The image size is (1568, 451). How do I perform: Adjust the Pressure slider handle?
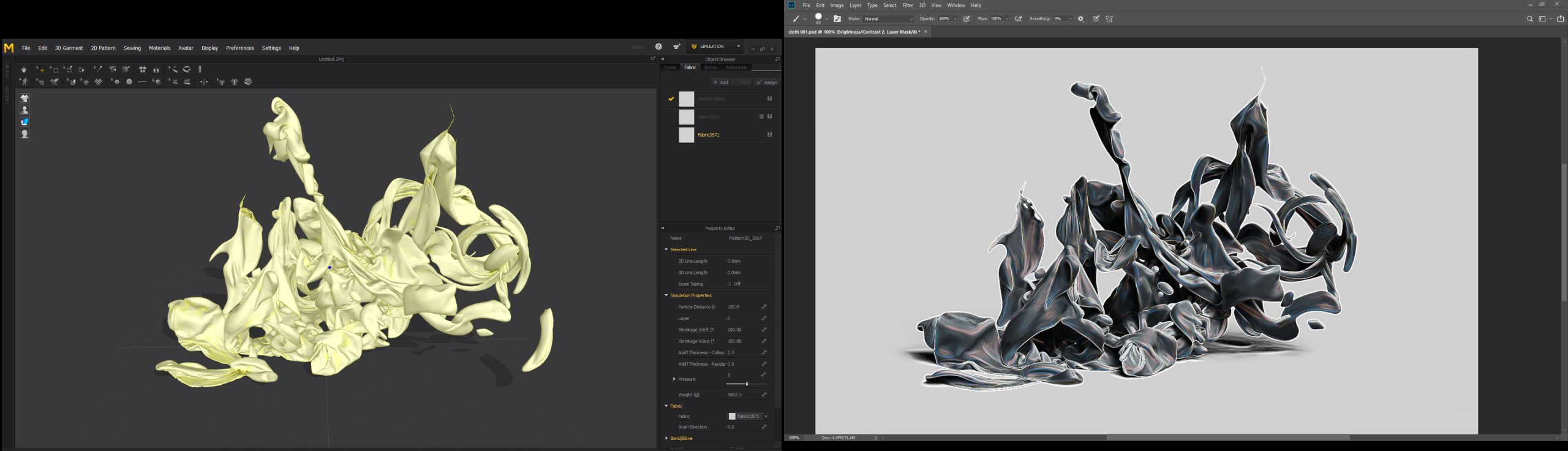coord(746,384)
